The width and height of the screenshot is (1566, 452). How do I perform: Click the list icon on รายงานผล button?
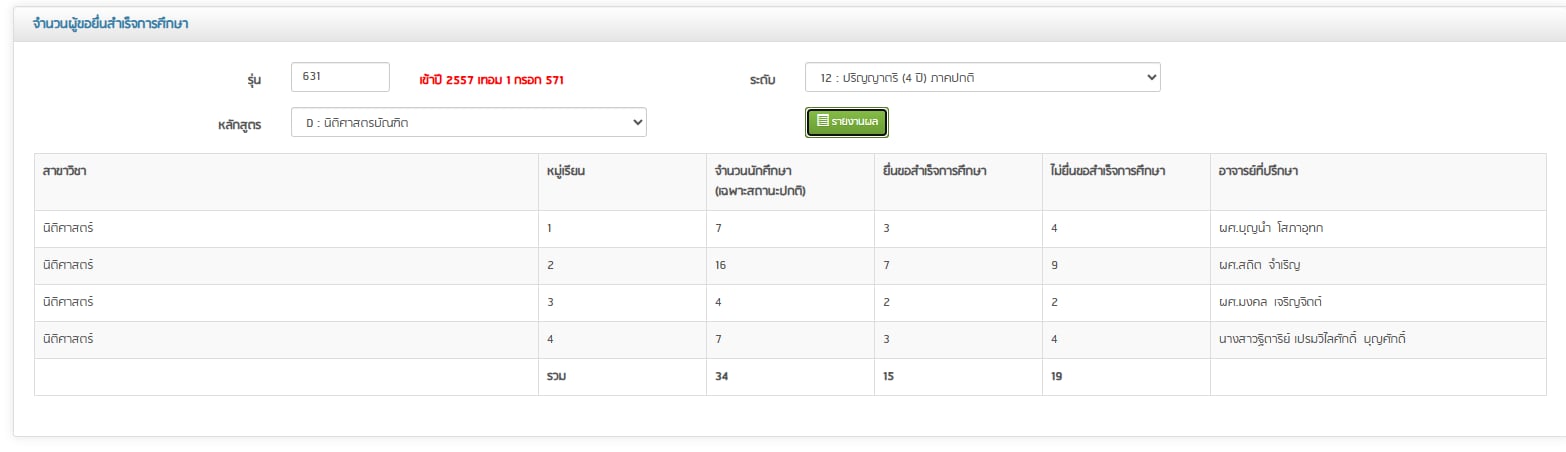click(x=822, y=122)
